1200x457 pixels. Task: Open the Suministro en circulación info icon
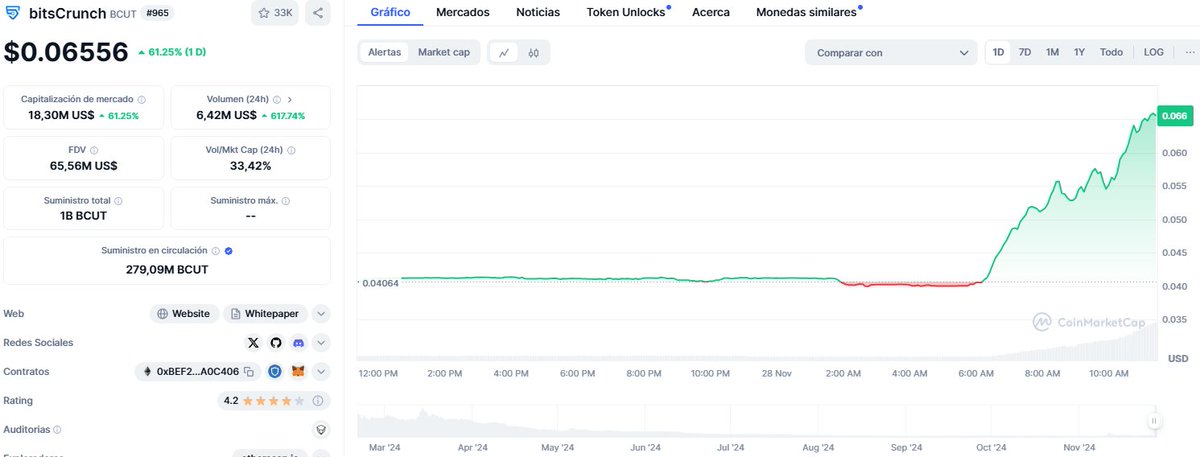(215, 250)
